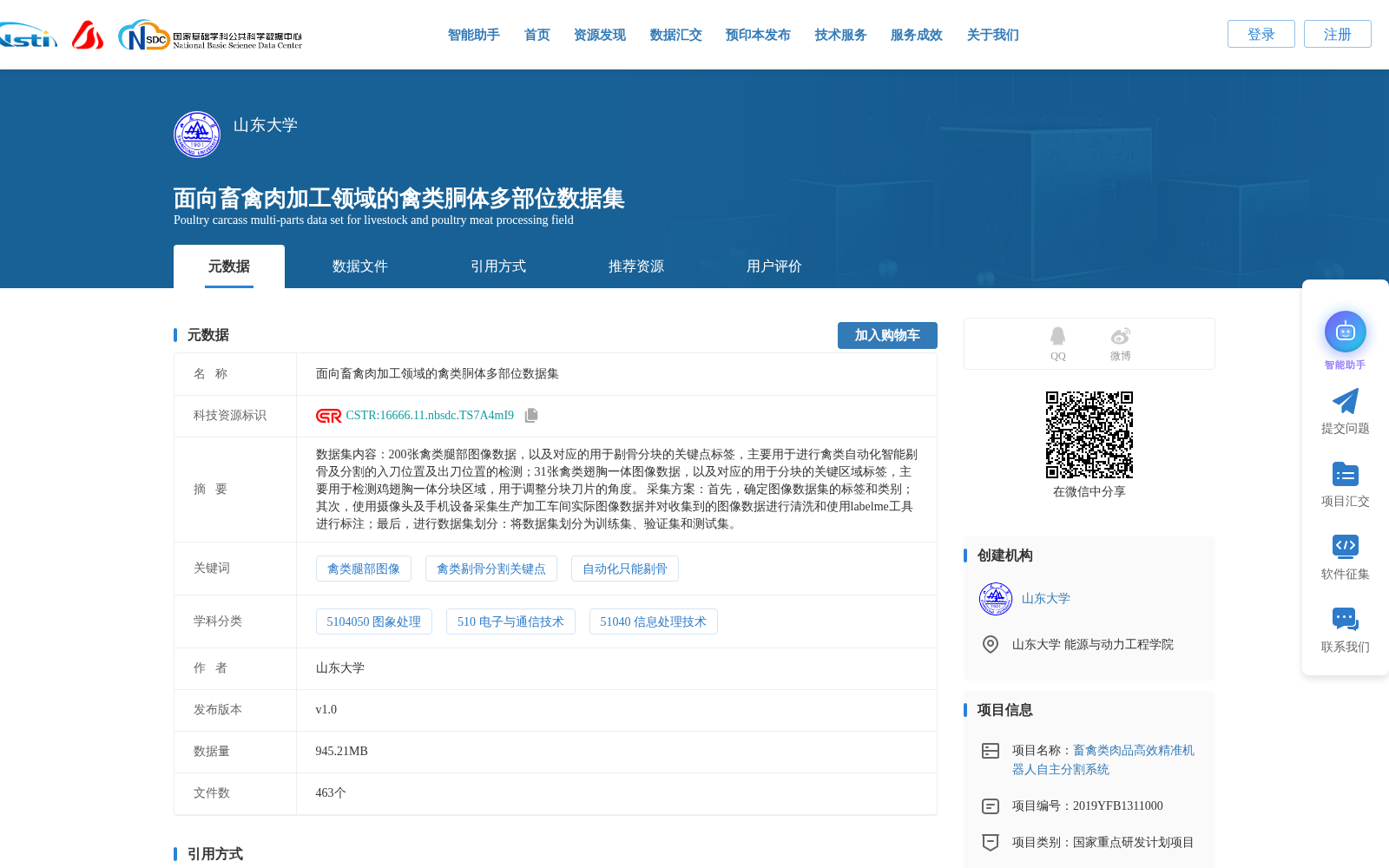Click project name card icon
The height and width of the screenshot is (868, 1389).
tap(991, 751)
